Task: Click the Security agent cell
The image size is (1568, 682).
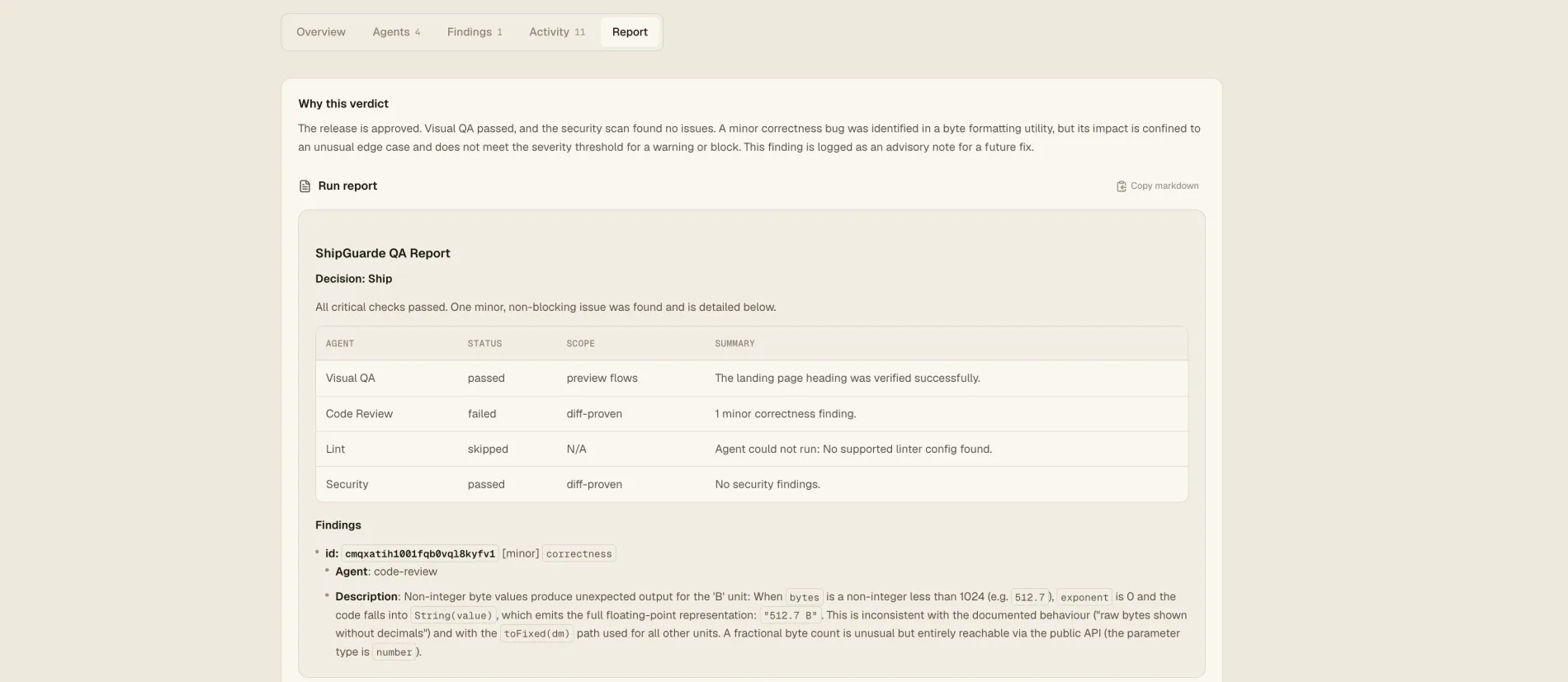Action: [x=347, y=485]
